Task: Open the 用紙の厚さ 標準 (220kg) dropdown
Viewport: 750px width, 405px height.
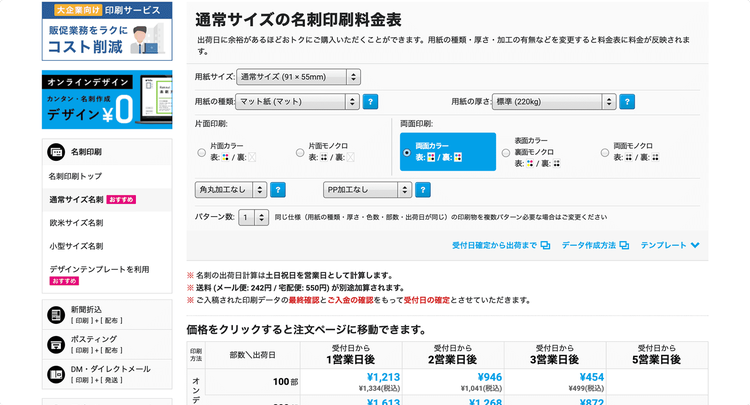Action: 554,101
